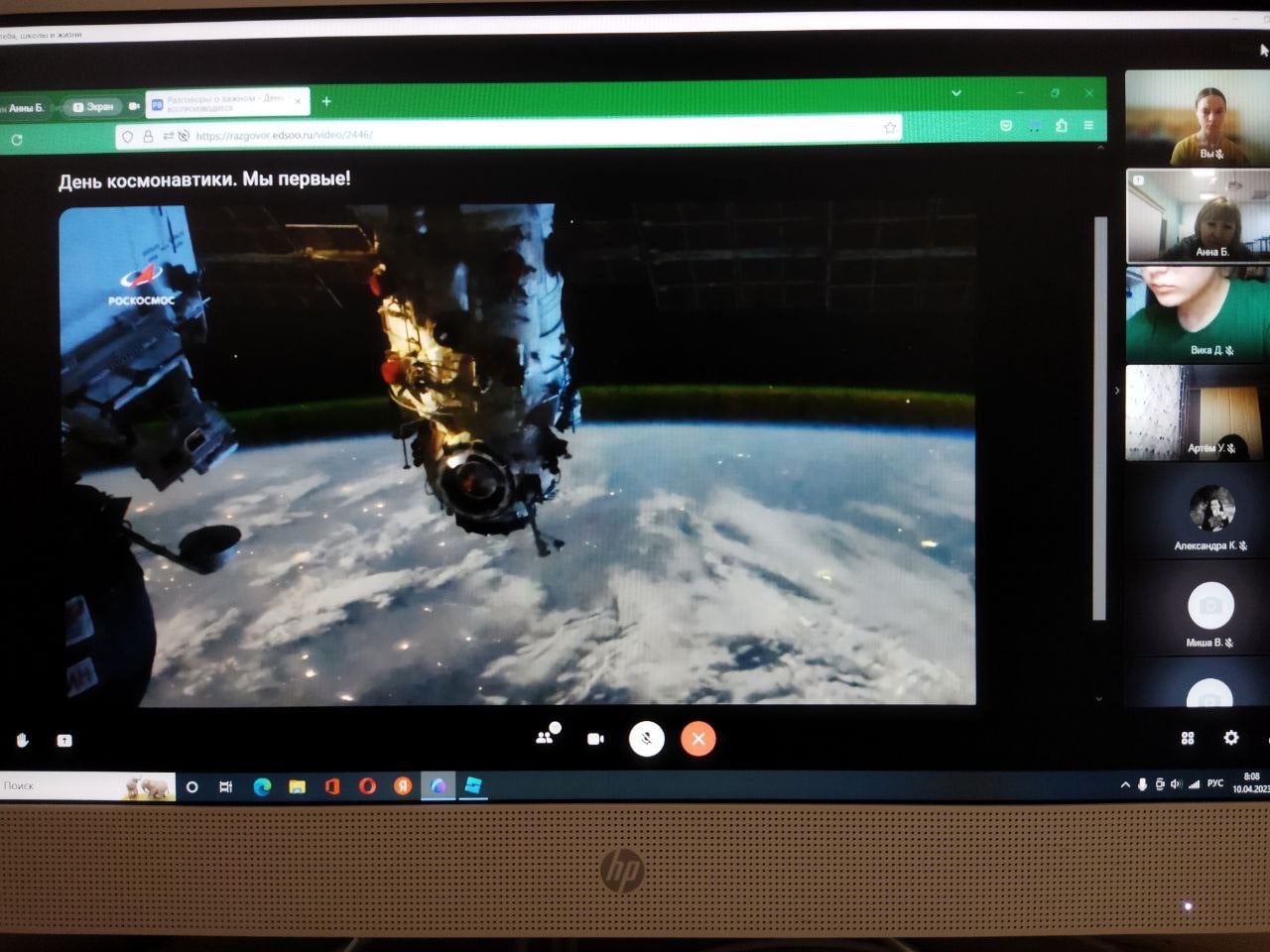Toggle the camera in the call
Image resolution: width=1270 pixels, height=952 pixels.
click(x=595, y=739)
